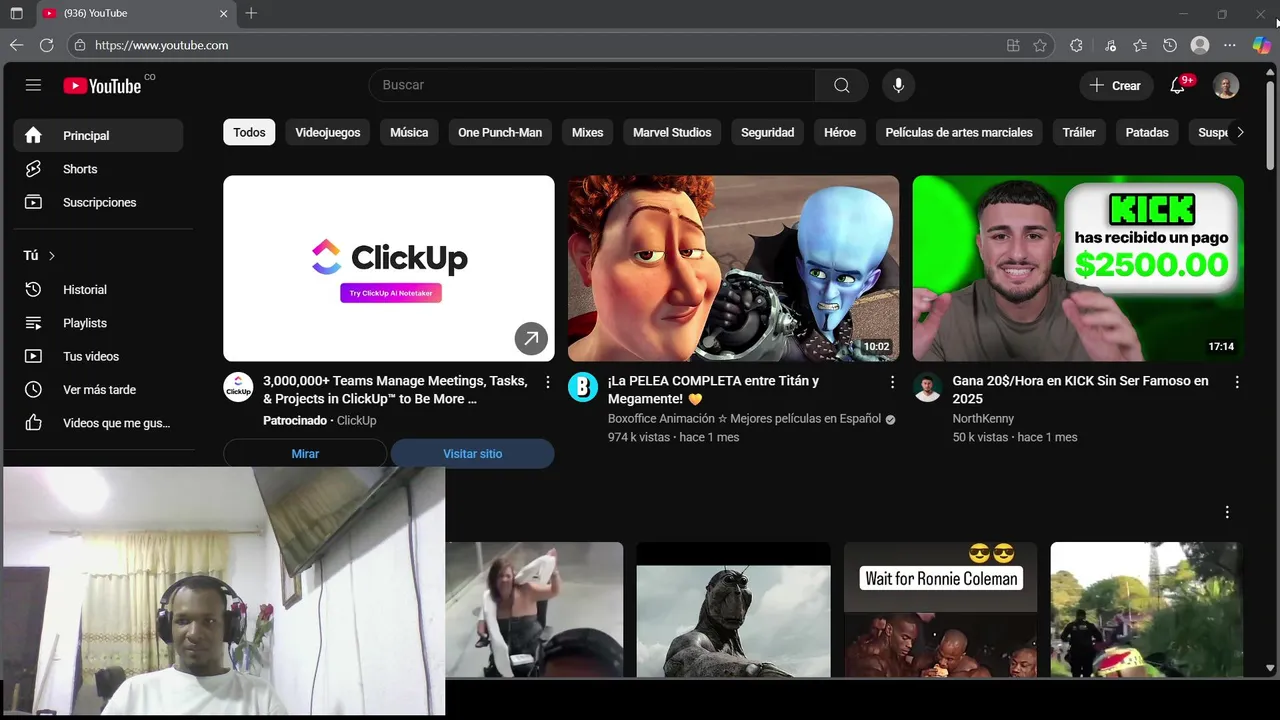Screen dimensions: 1280x720
Task: Select the Música chip
Action: click(x=409, y=132)
